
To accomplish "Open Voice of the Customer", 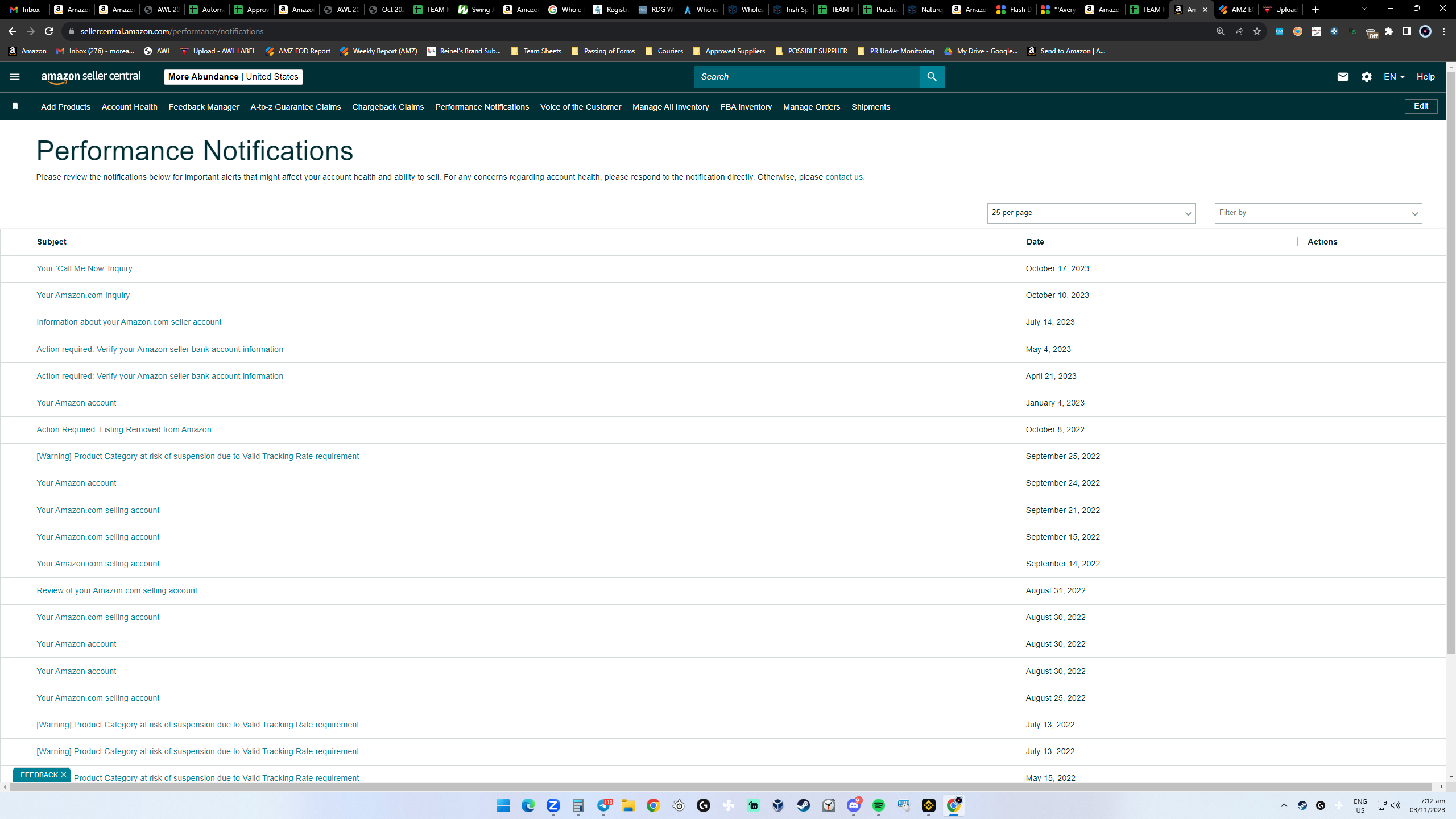I will pos(580,107).
